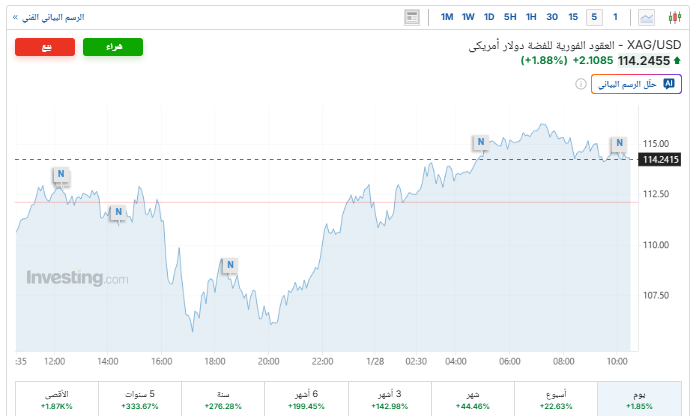Select the 5-minute timeframe
Image resolution: width=693 pixels, height=416 pixels.
tap(594, 17)
